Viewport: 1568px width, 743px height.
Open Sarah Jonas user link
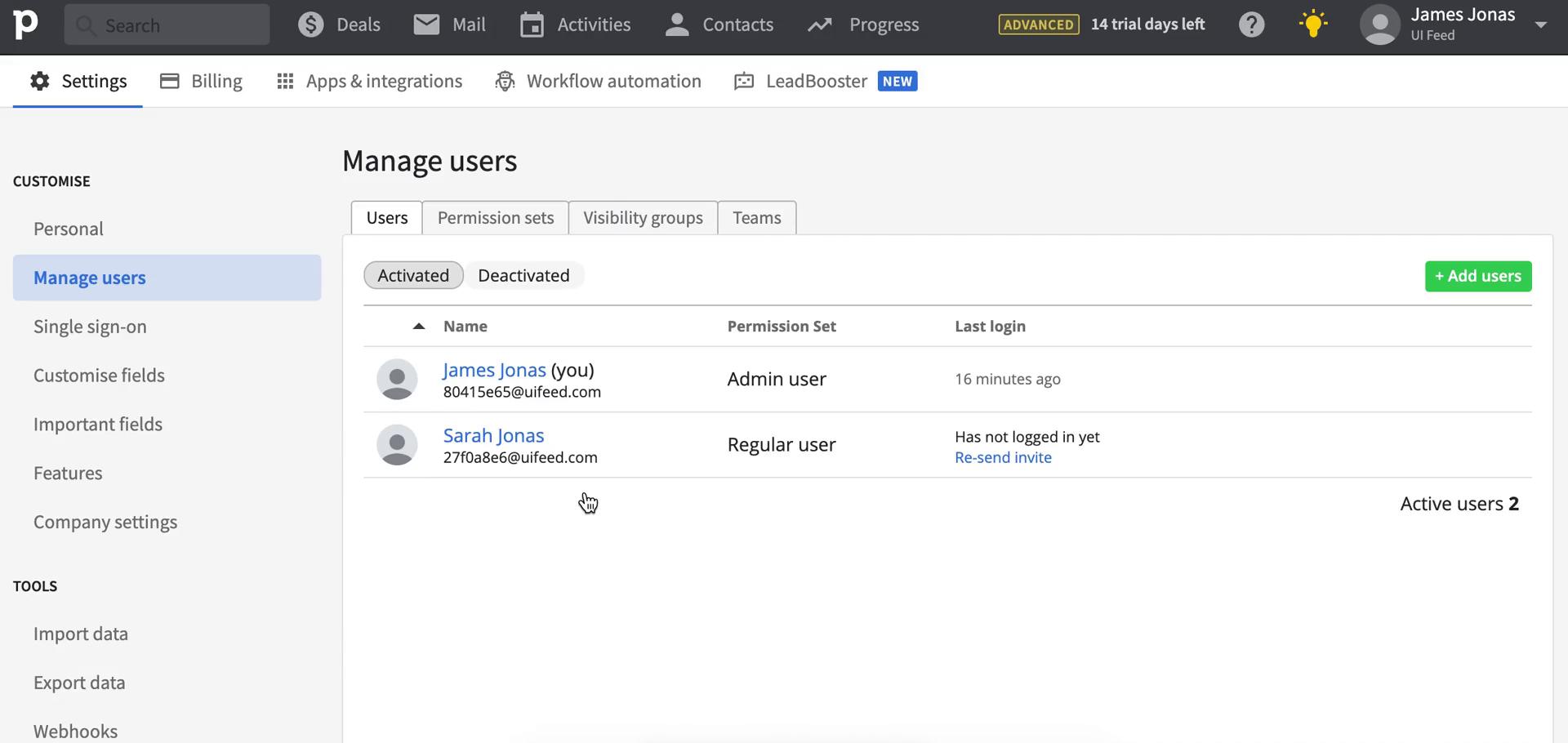coord(493,435)
